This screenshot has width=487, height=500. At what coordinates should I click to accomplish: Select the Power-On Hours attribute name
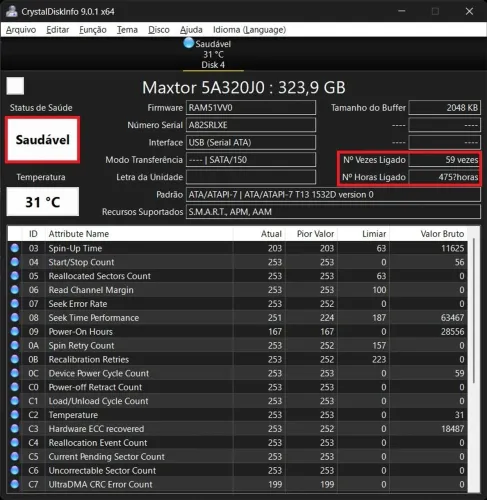81,332
